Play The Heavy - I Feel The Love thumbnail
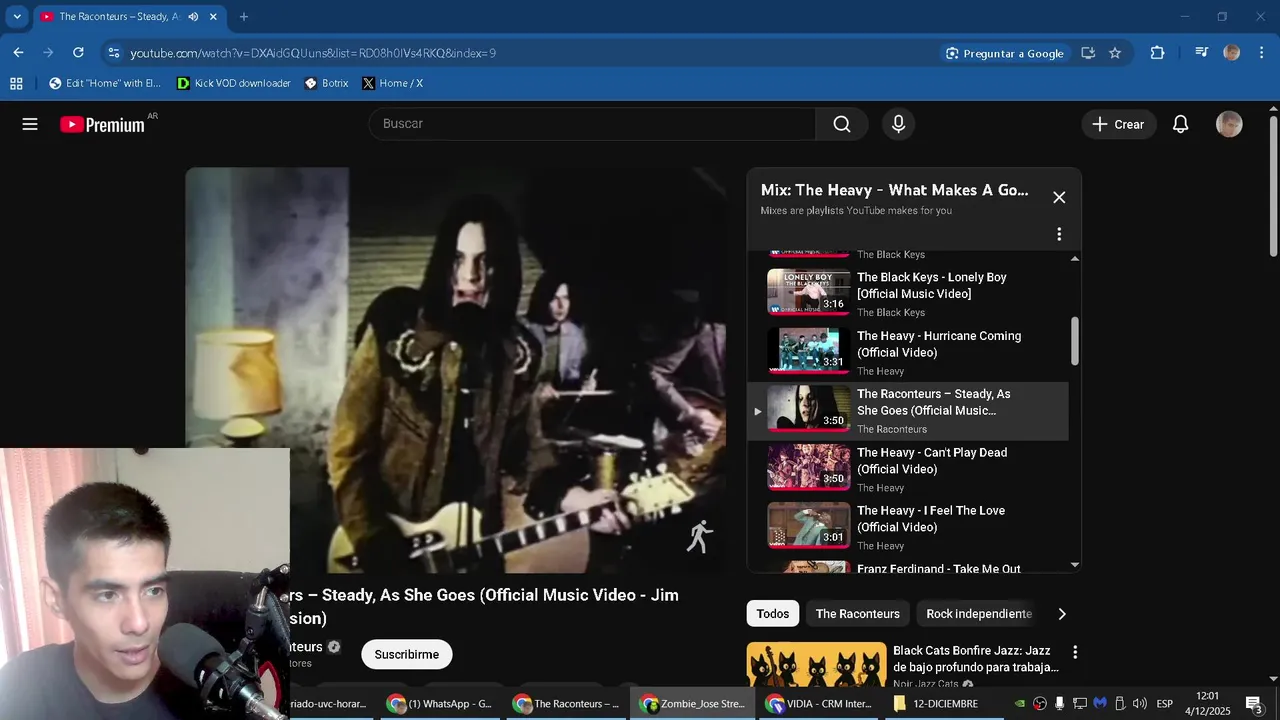Screen dimensions: 1280x720 (808, 526)
